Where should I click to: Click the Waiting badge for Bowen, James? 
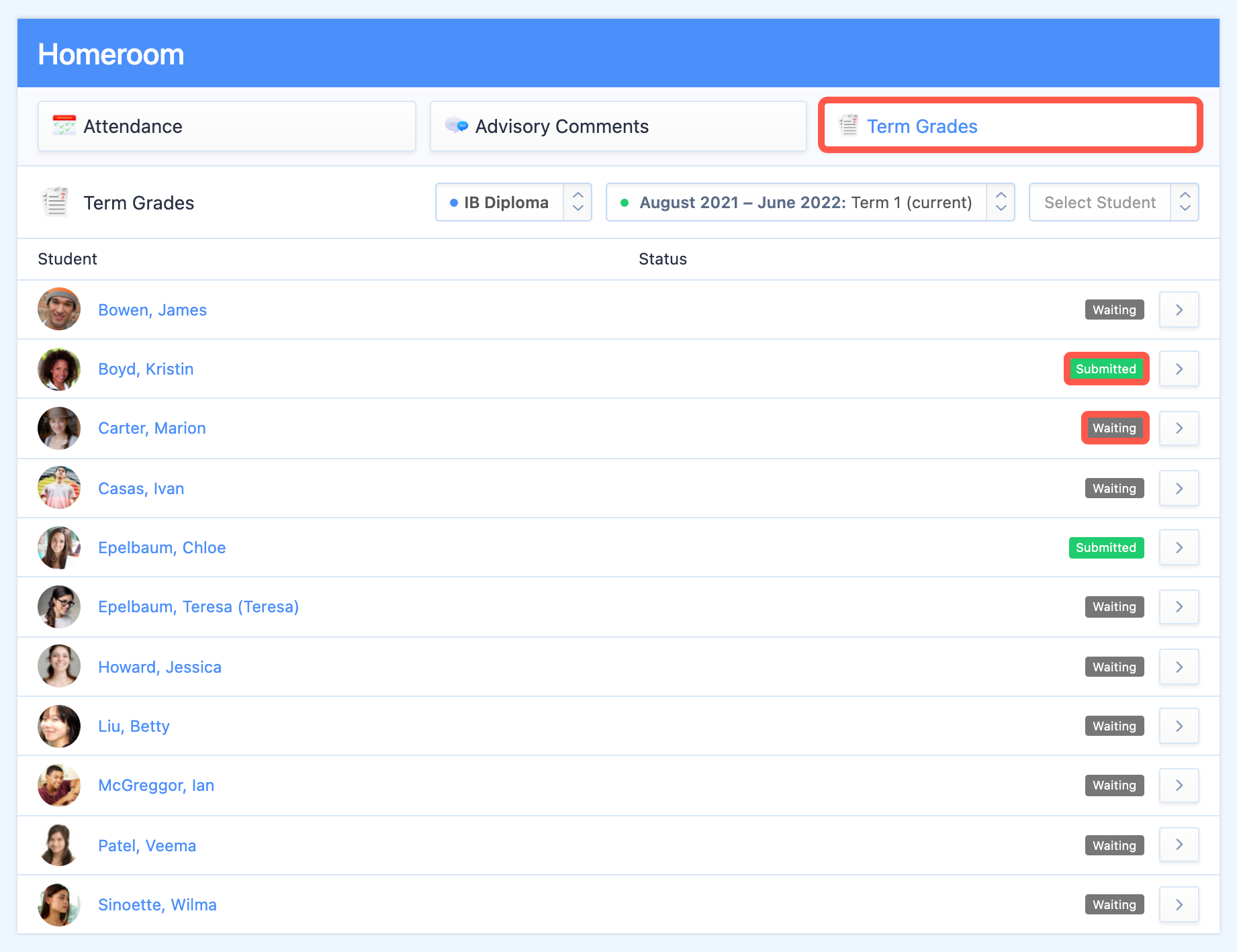(1114, 310)
